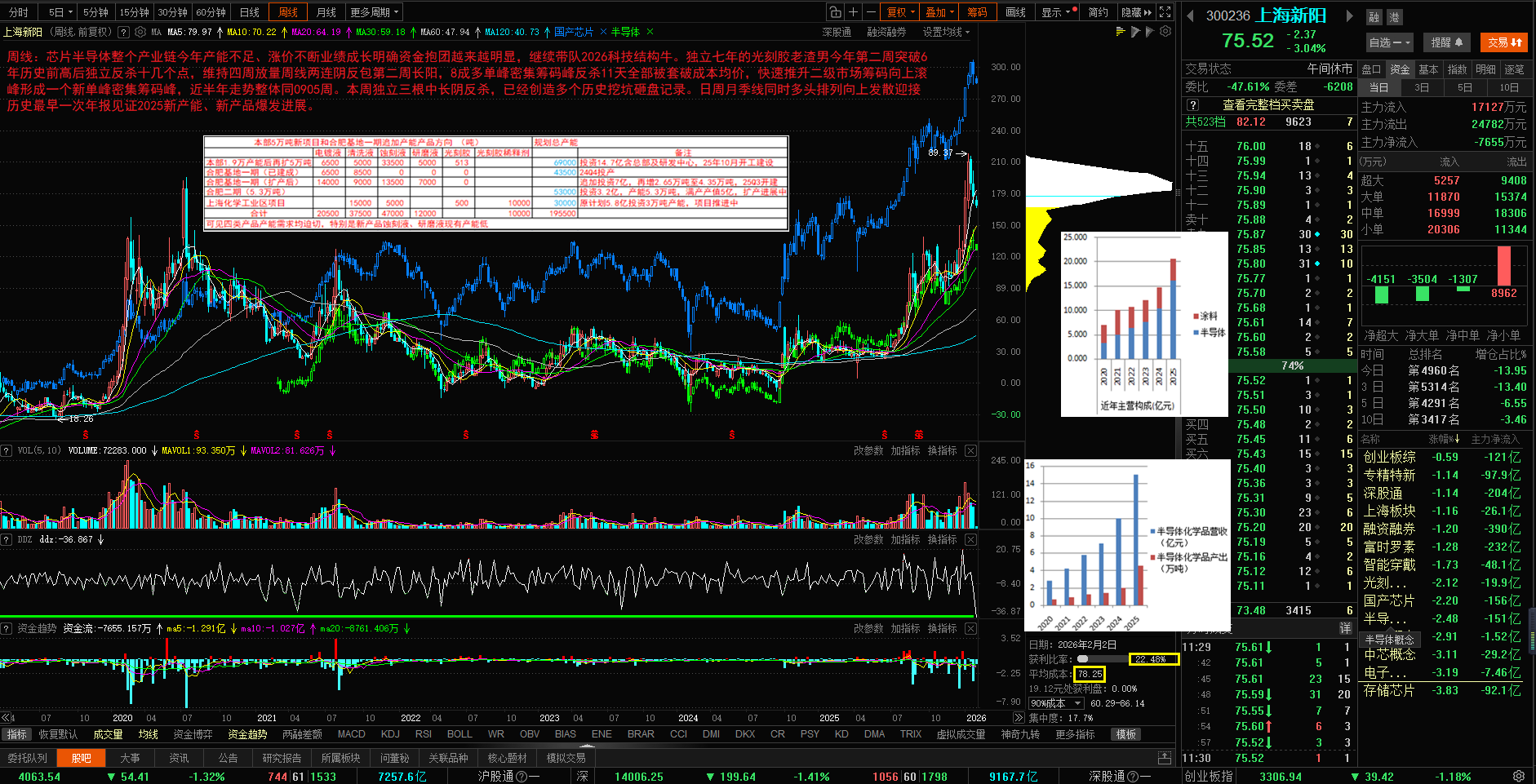Viewport: 1536px width, 784px height.
Task: Open 资金 tab in right panel
Action: click(x=1400, y=69)
